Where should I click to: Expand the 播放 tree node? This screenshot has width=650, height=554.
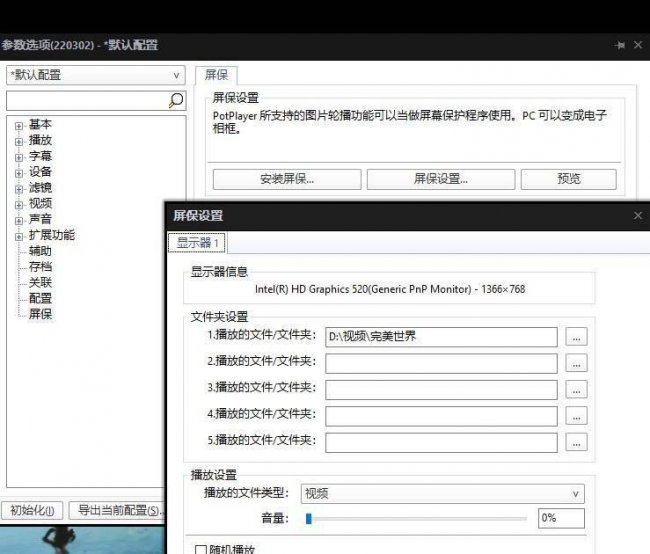coord(19,141)
